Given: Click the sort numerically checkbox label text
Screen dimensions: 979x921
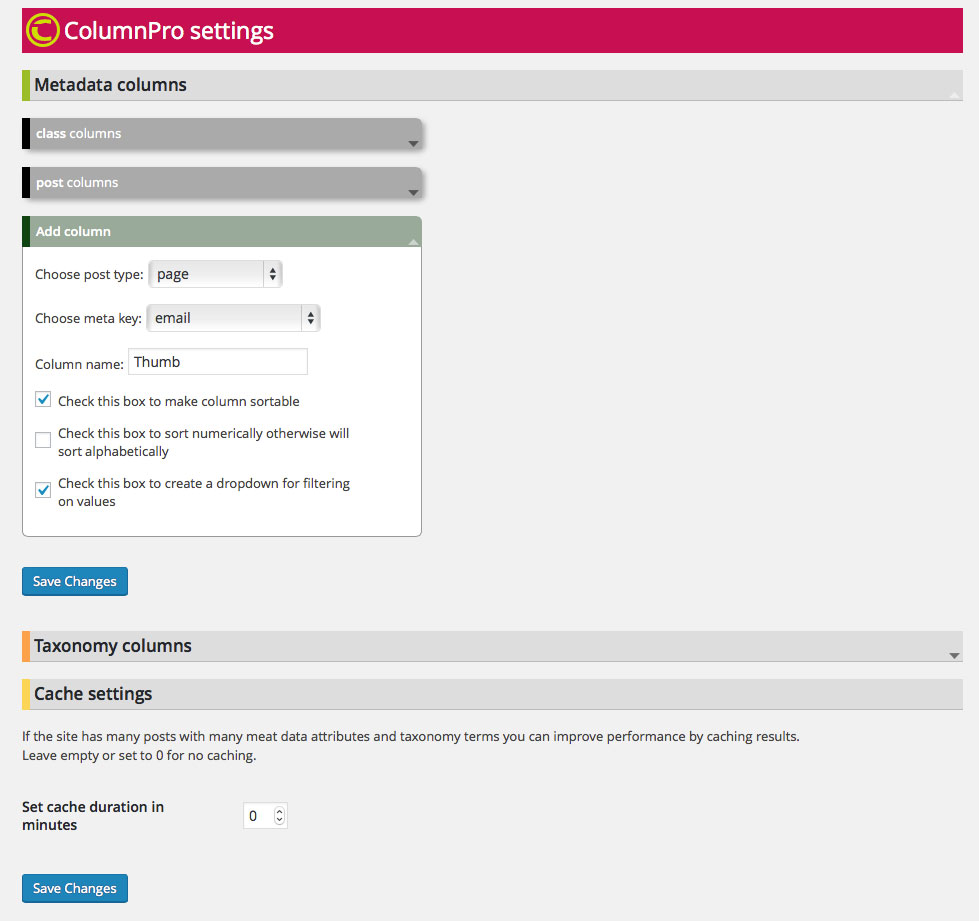Looking at the screenshot, I should pyautogui.click(x=204, y=442).
